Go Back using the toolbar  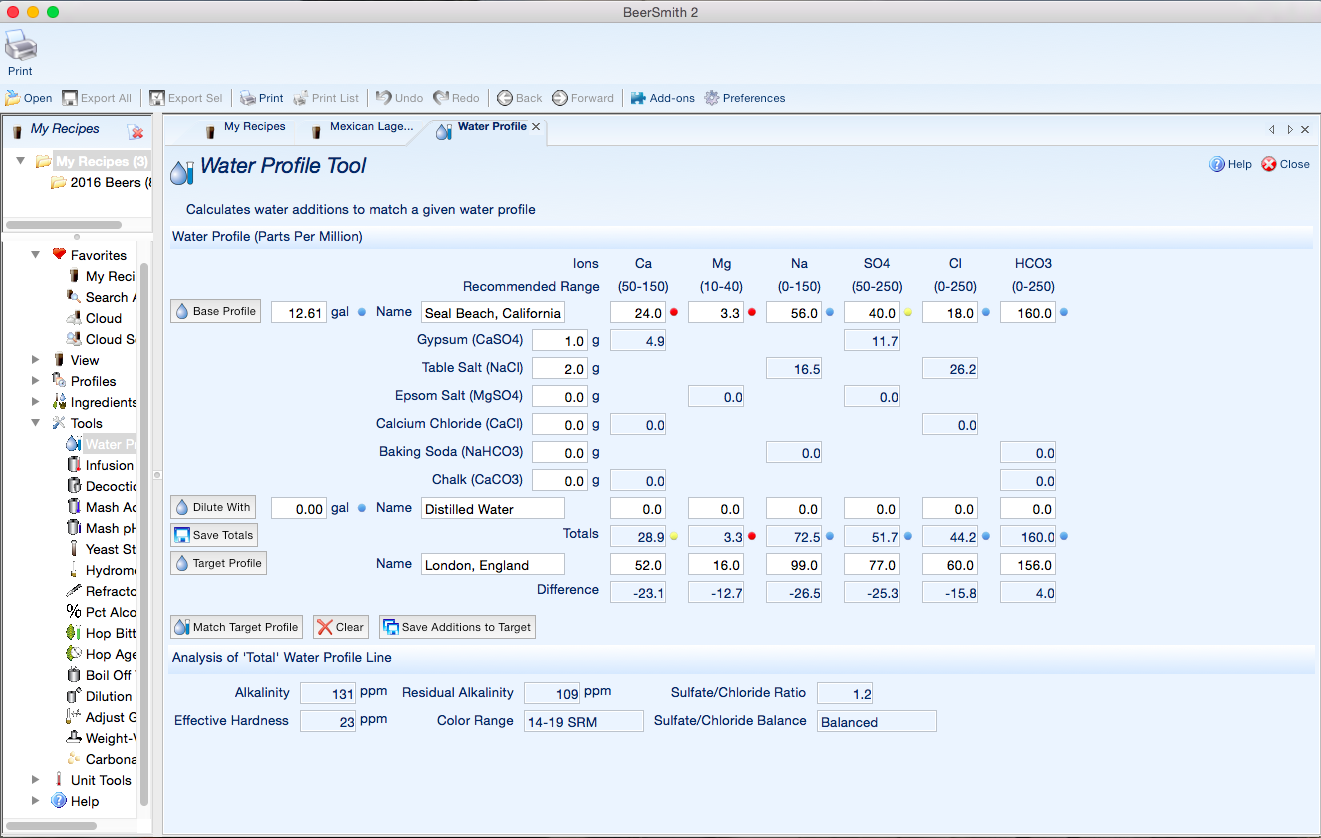point(520,98)
